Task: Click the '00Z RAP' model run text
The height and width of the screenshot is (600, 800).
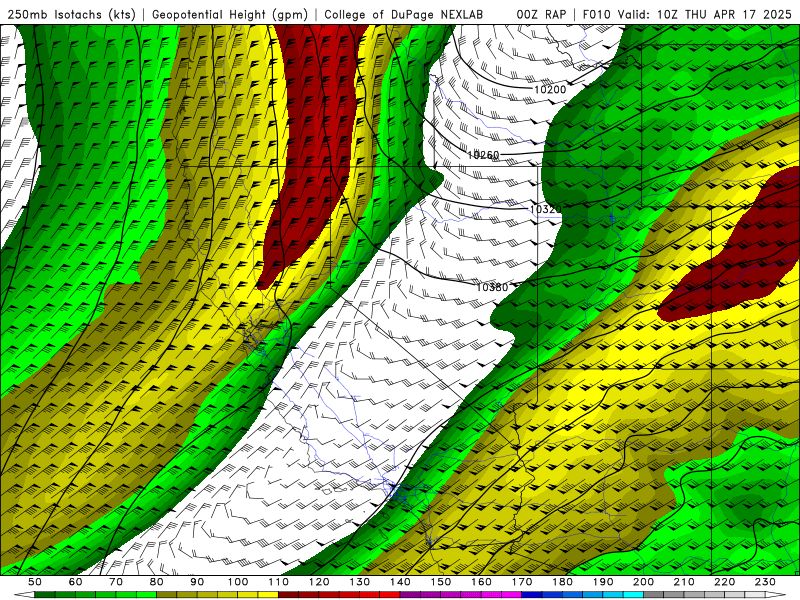Action: point(541,14)
